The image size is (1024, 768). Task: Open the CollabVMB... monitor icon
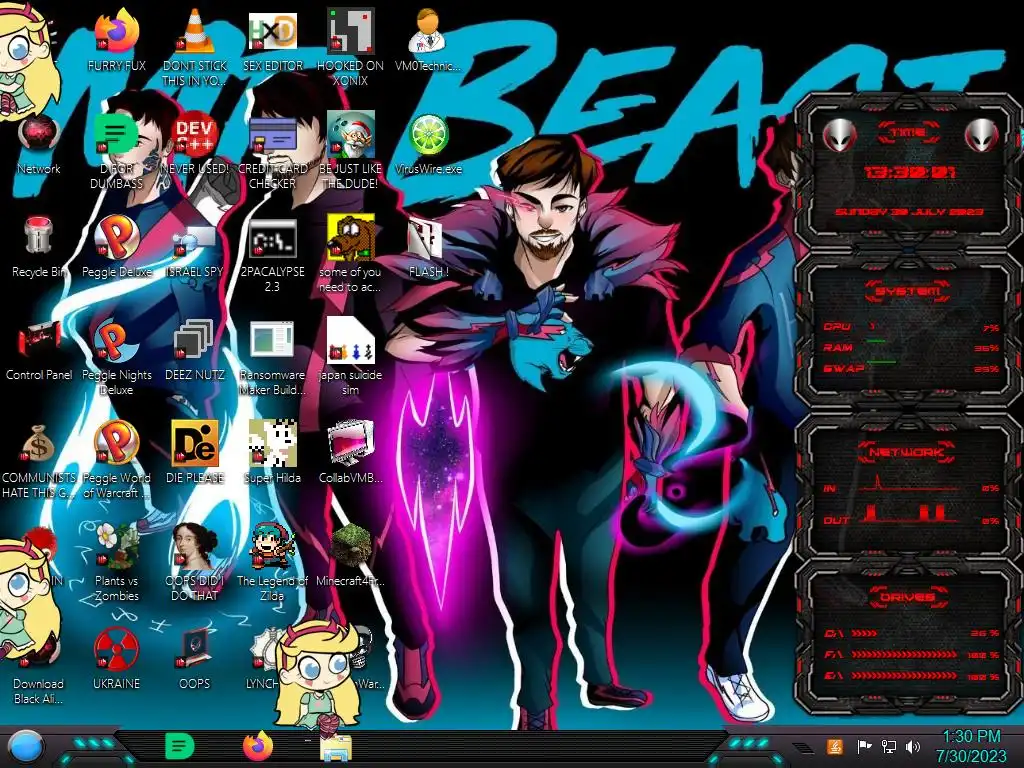pyautogui.click(x=350, y=443)
